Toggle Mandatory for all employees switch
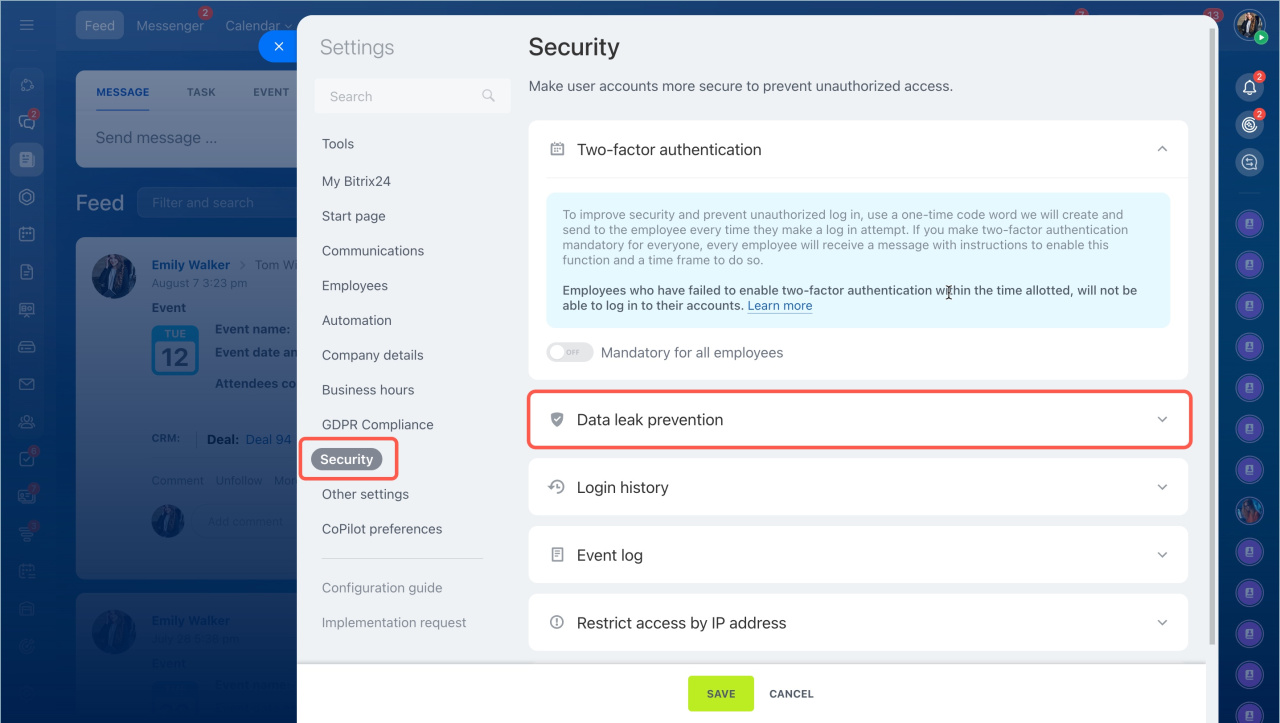The image size is (1280, 723). (569, 352)
